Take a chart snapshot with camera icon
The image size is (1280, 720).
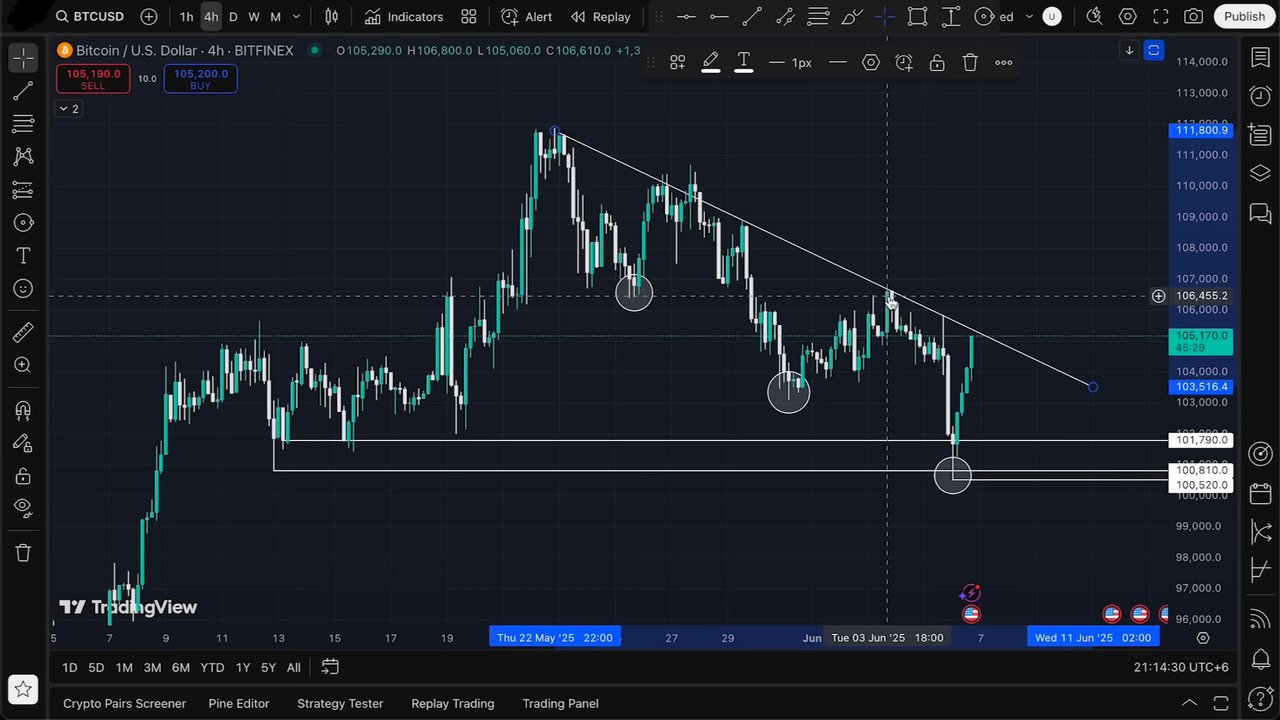(x=1193, y=16)
